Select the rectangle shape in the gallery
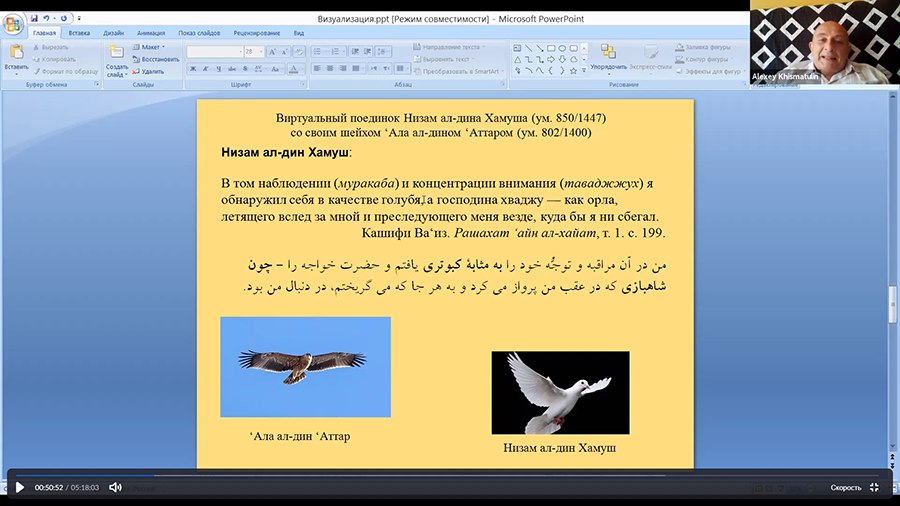Screen dimensions: 900x506 pyautogui.click(x=551, y=48)
